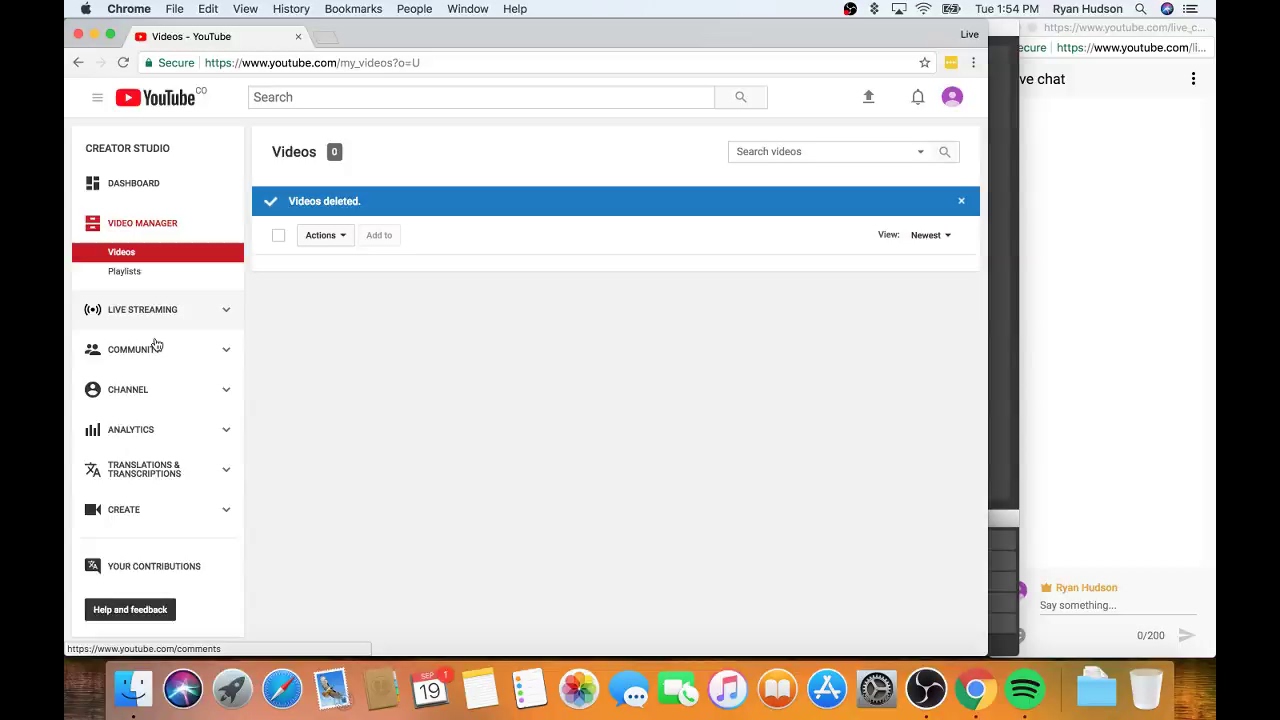Click the CREATOR STUDIO heading

(127, 148)
